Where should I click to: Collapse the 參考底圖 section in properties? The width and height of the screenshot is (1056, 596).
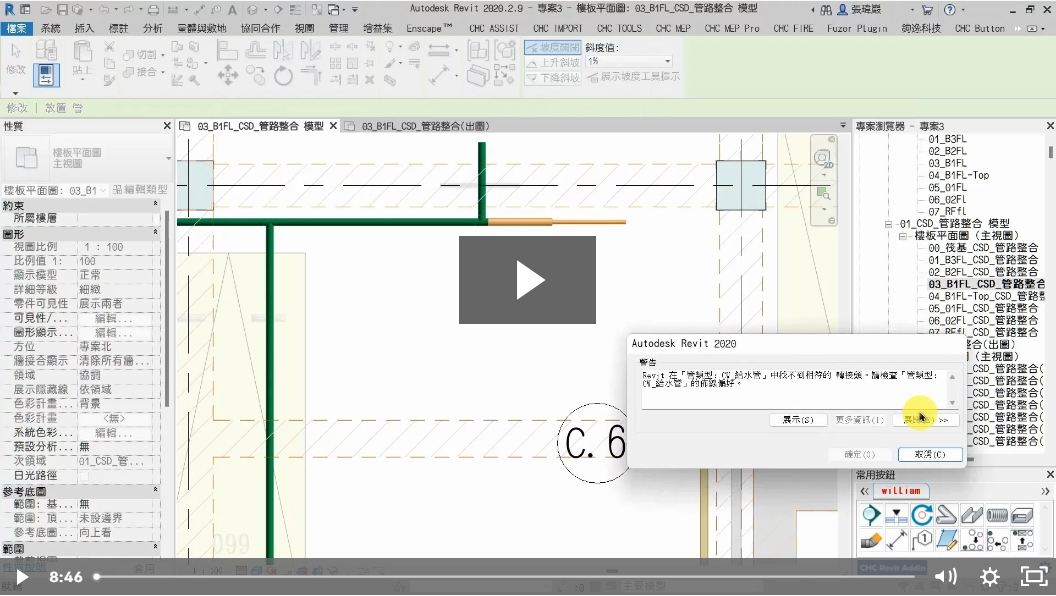pyautogui.click(x=156, y=490)
